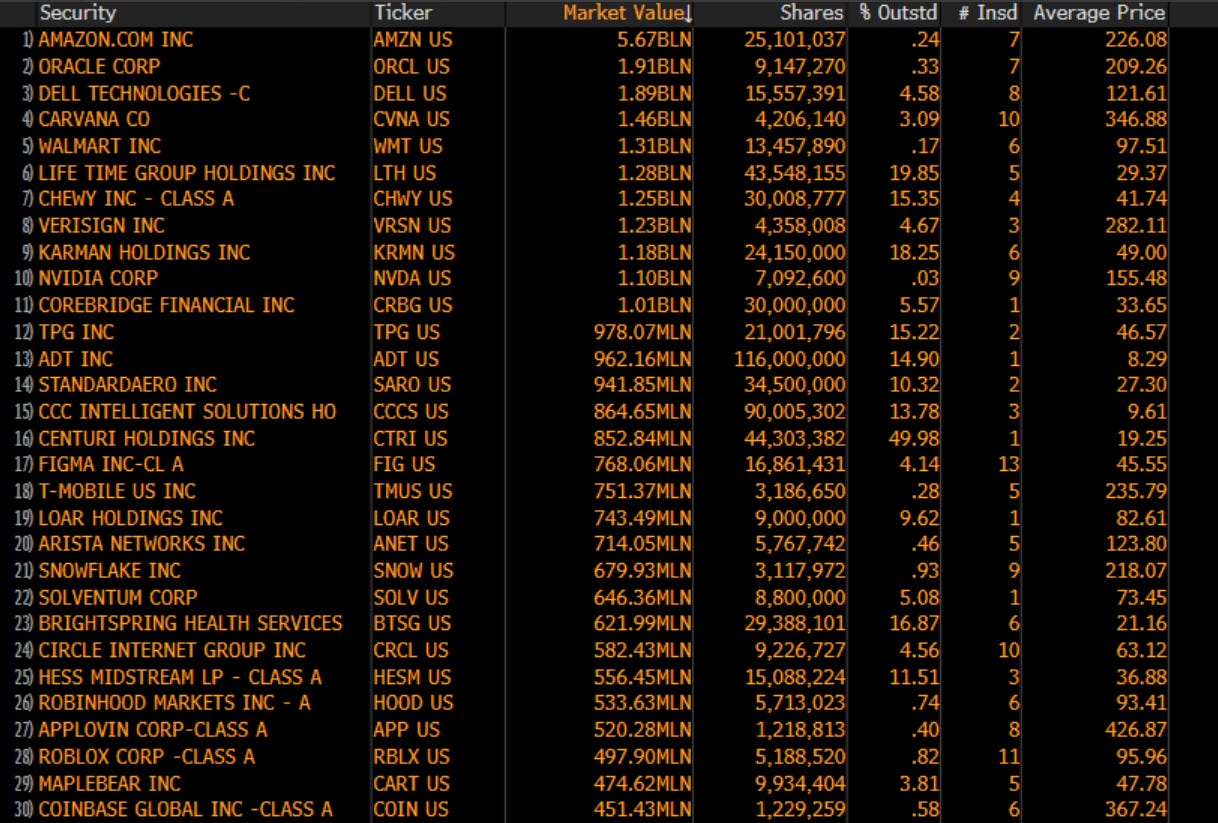Click ticker NVDA US
The image size is (1218, 823).
pos(412,278)
